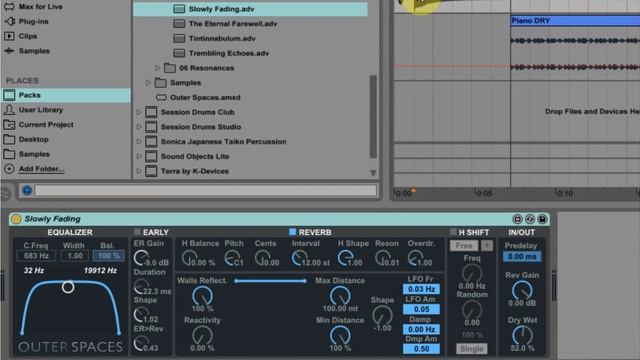Select the Slowly Fading.adv preset
This screenshot has height=360, width=640.
coord(250,9)
